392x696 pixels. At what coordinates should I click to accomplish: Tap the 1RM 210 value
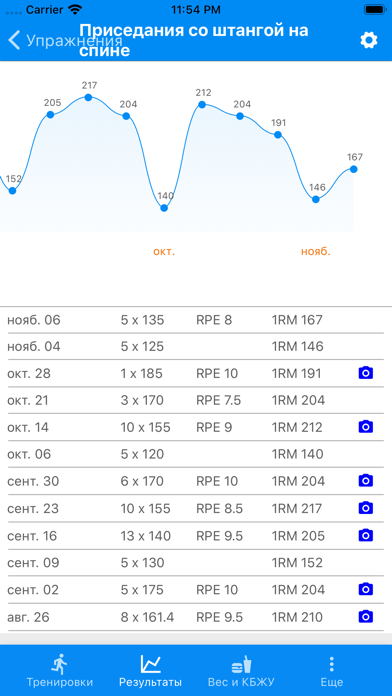pos(297,617)
